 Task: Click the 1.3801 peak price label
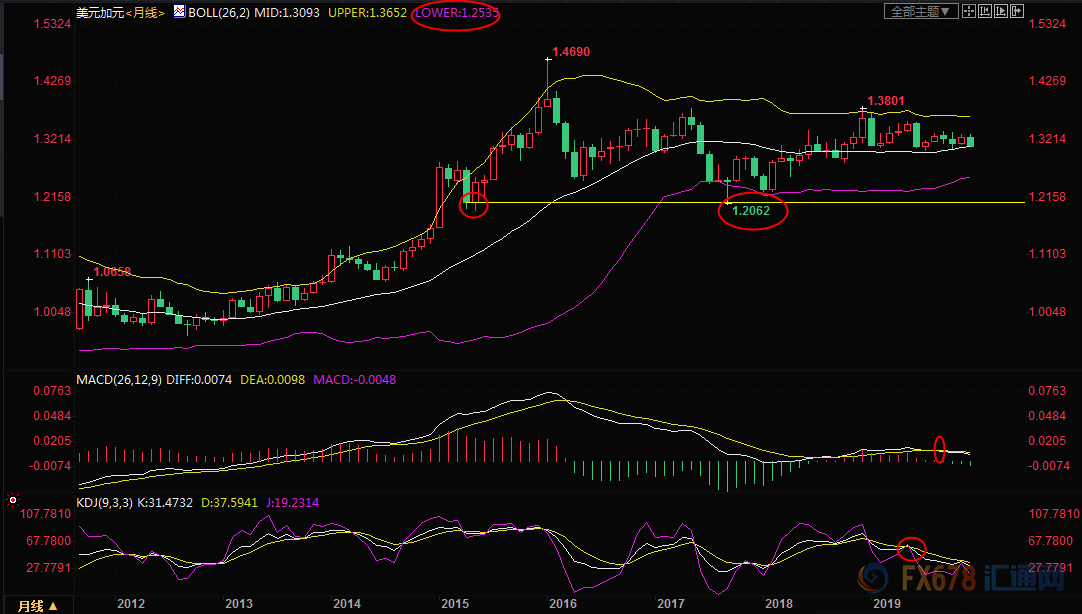886,101
